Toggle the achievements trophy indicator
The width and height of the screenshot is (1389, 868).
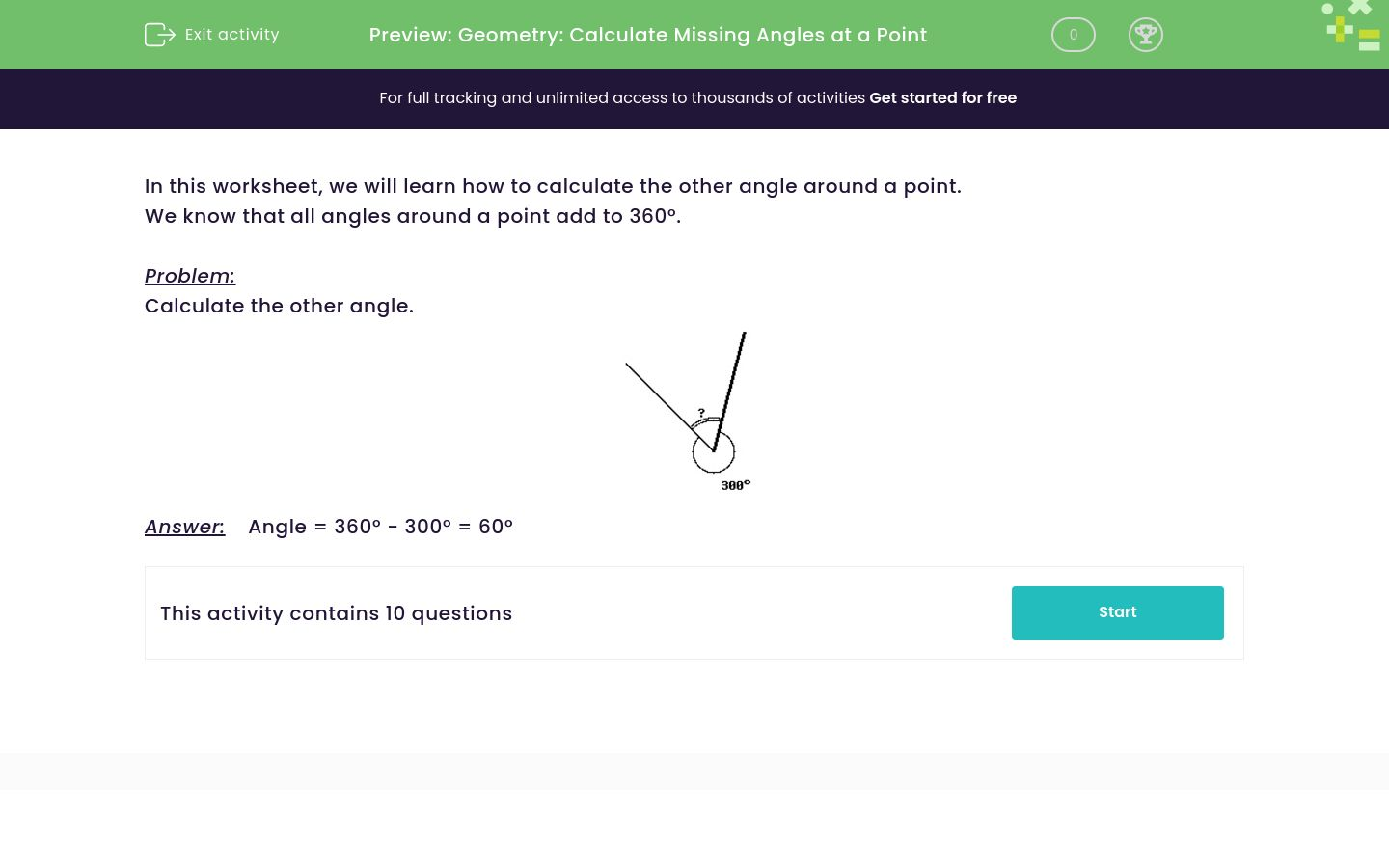click(1146, 35)
